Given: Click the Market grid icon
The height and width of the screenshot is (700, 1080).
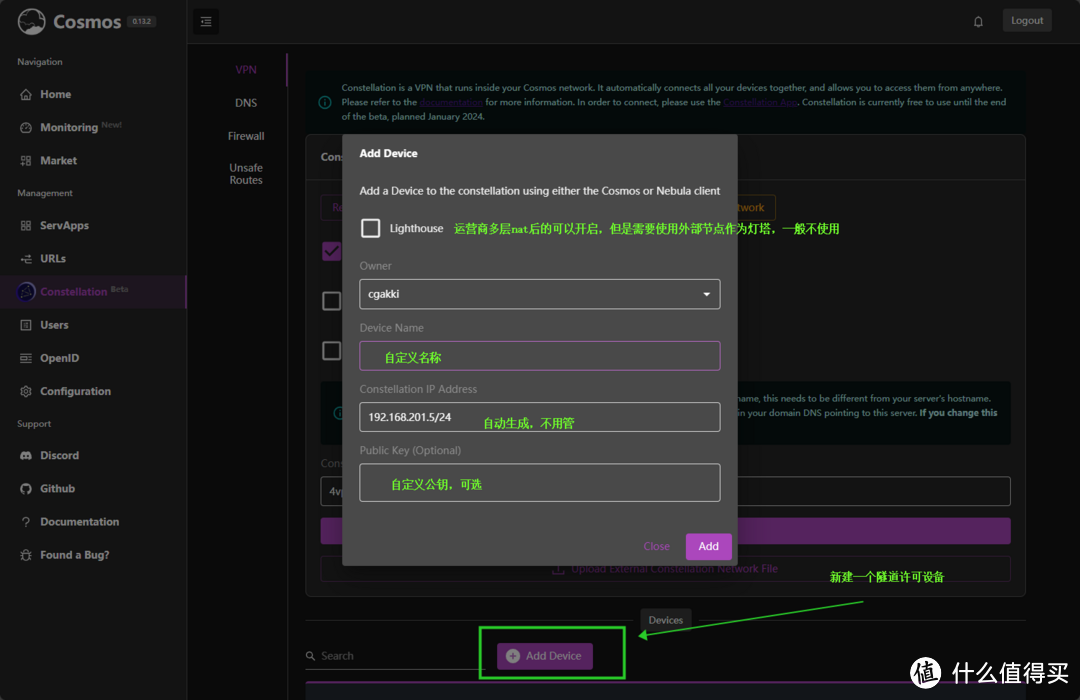Looking at the screenshot, I should click(26, 161).
